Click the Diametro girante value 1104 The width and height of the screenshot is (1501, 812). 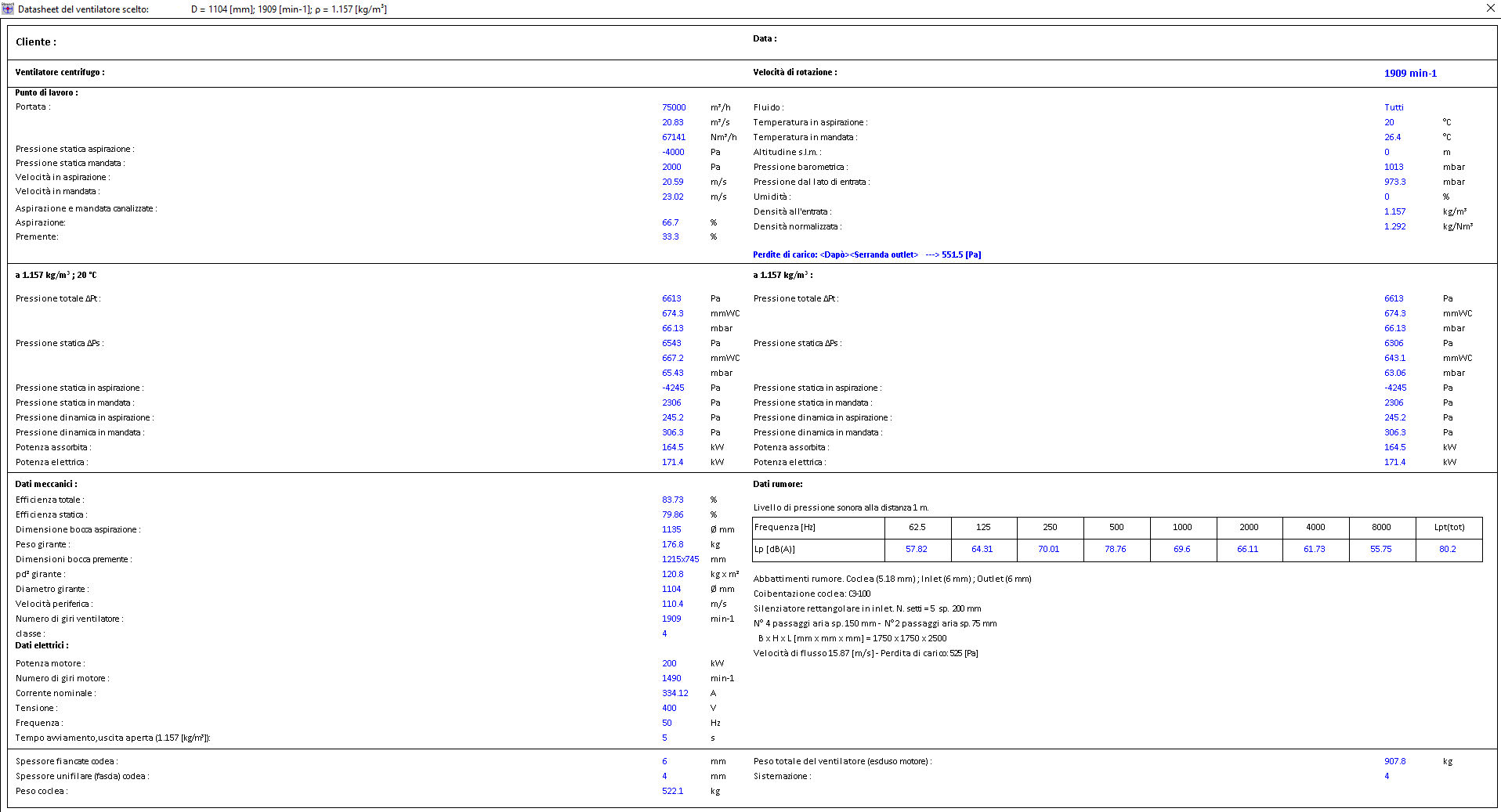[671, 589]
